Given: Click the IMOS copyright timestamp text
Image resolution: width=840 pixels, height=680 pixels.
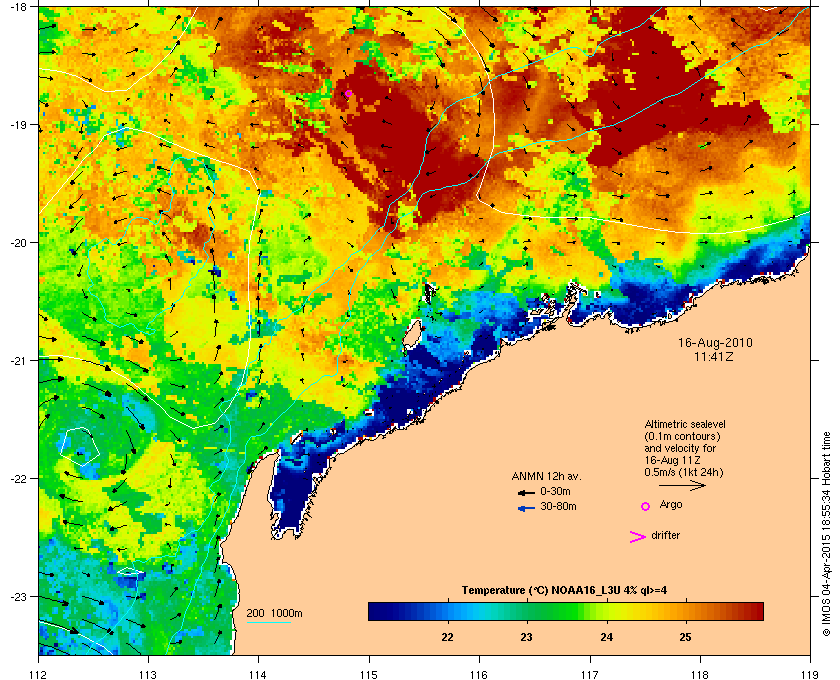Looking at the screenshot, I should [826, 535].
